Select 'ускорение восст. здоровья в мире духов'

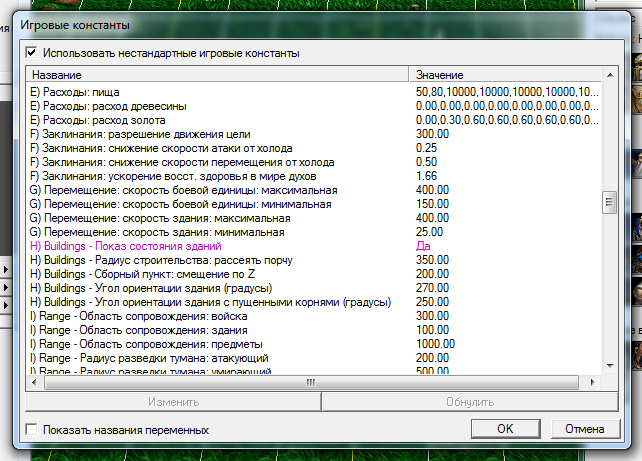coord(314,176)
